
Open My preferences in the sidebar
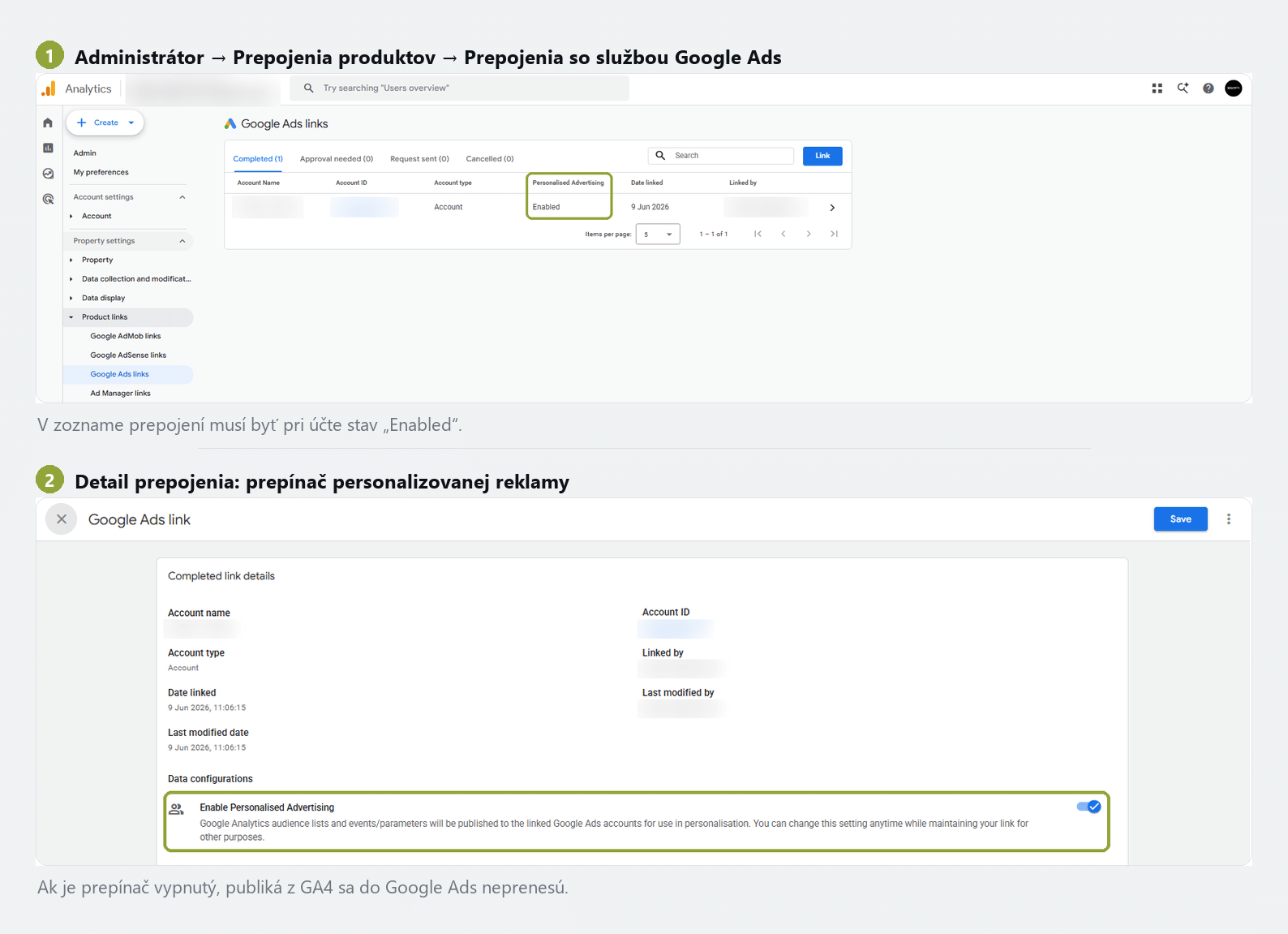101,172
